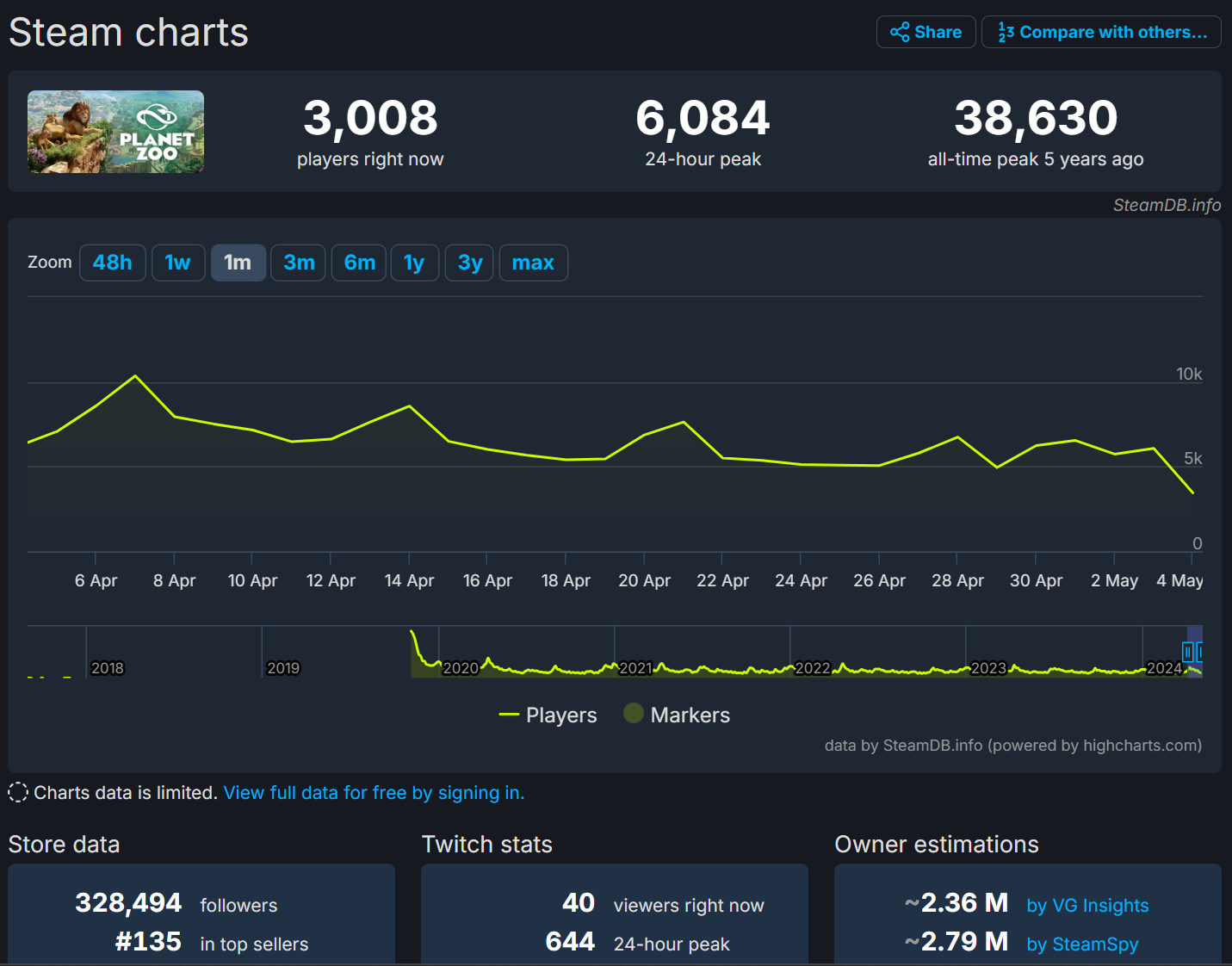
Task: Click the 2020 label in navigator timeline
Action: 461,668
